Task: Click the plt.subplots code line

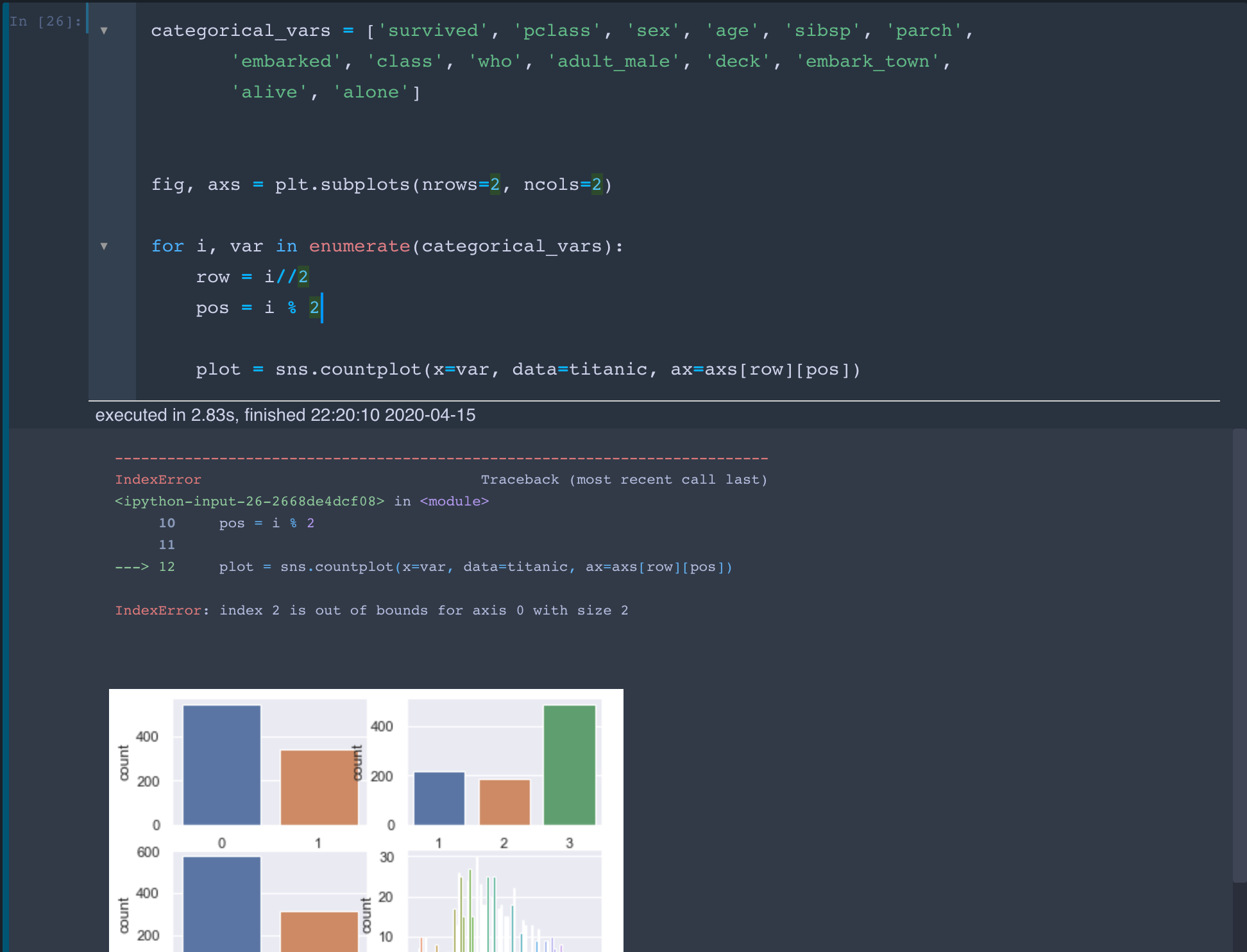Action: click(381, 185)
